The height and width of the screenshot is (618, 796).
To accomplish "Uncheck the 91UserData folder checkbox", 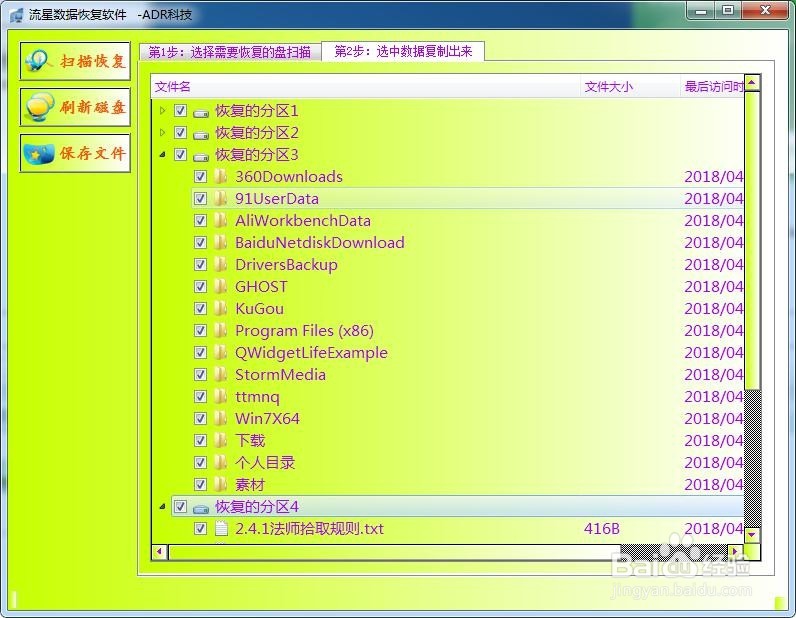I will pyautogui.click(x=201, y=199).
